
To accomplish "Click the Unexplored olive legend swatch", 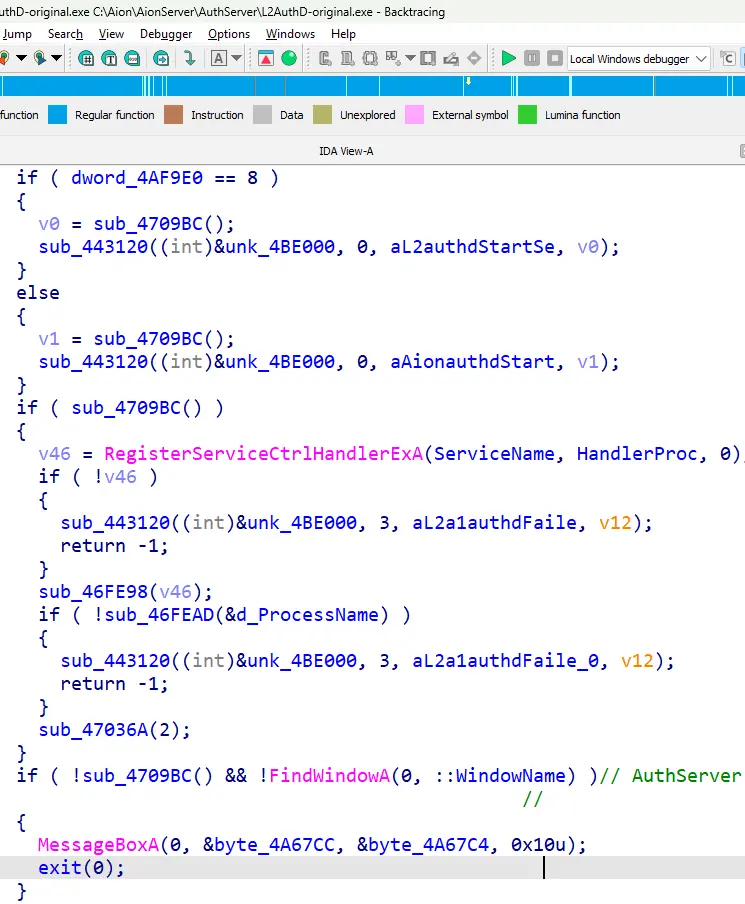I will (x=322, y=115).
